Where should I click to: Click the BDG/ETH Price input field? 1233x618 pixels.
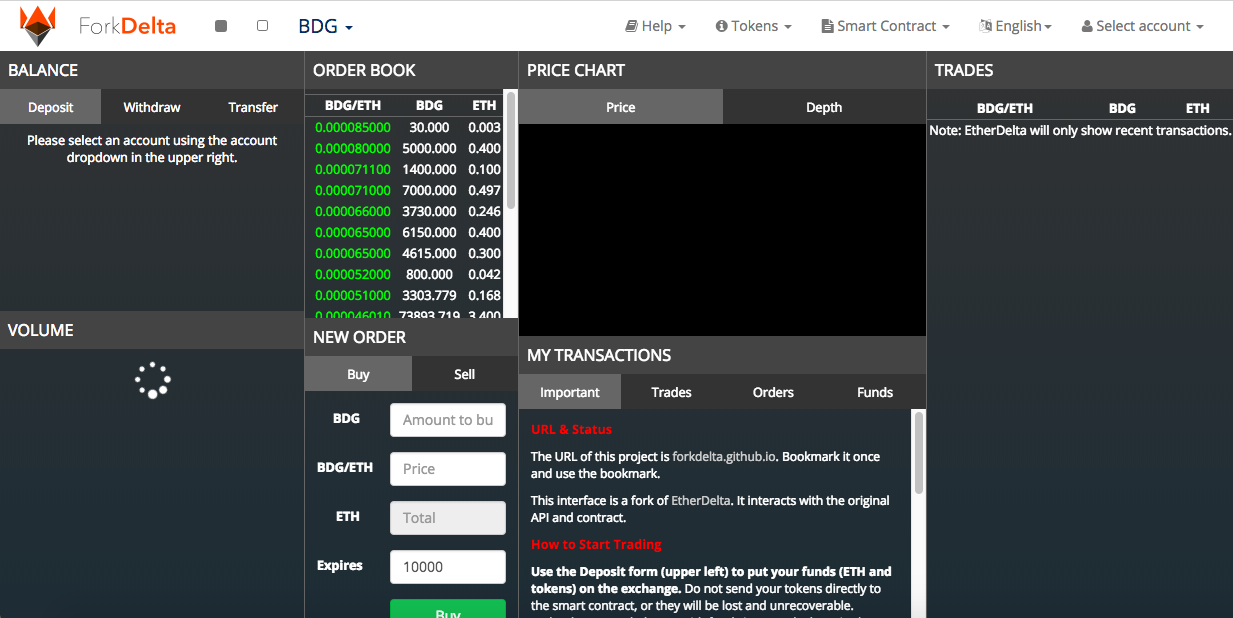pos(447,469)
